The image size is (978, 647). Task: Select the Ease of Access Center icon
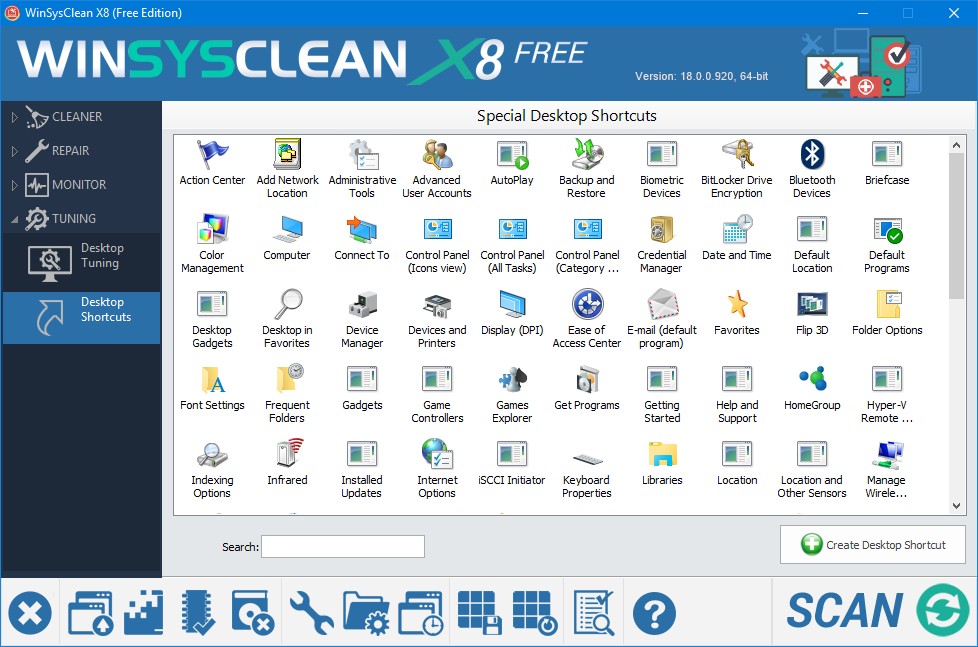coord(587,304)
